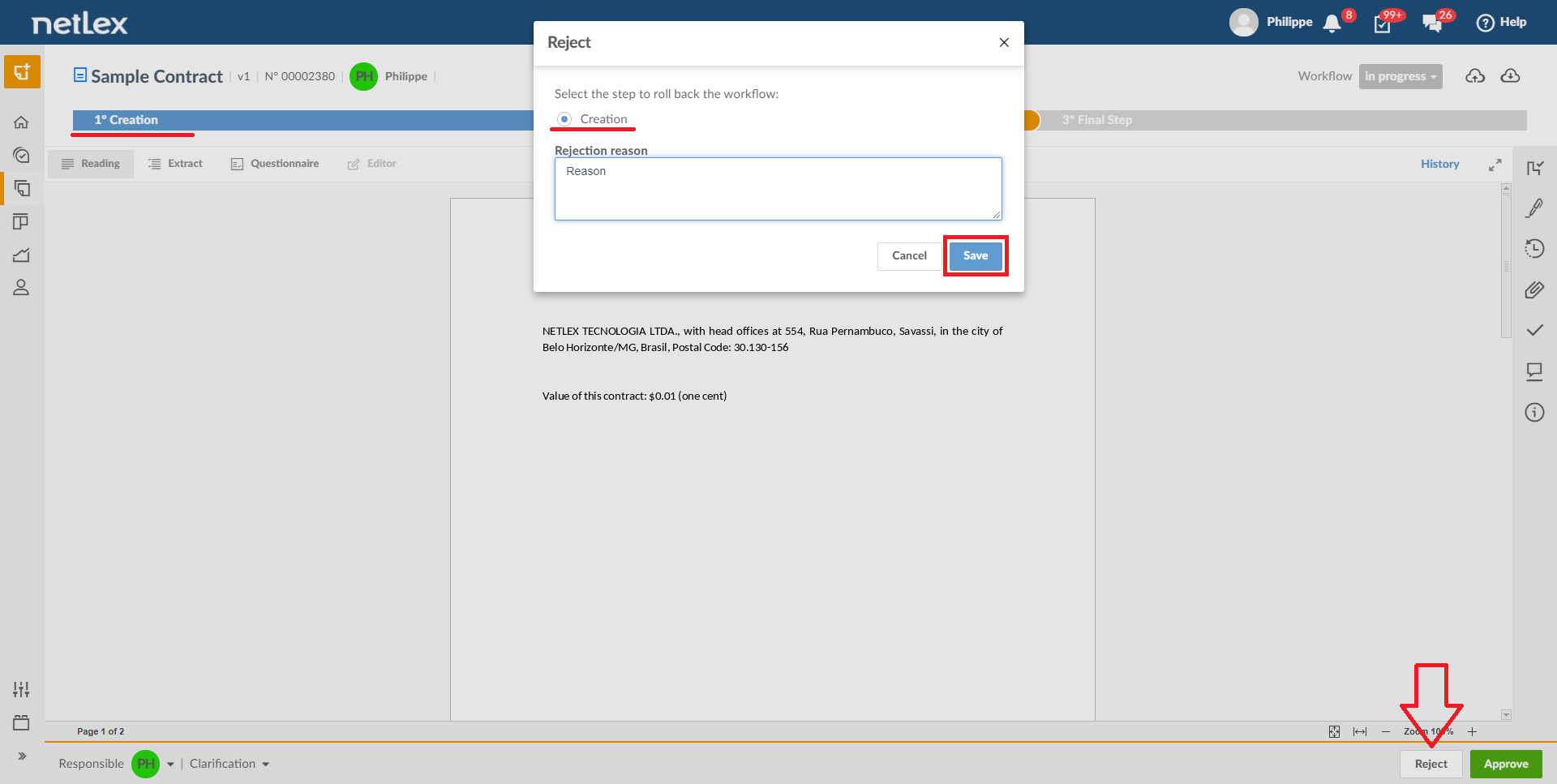Open the History link
Image resolution: width=1557 pixels, height=784 pixels.
(x=1439, y=164)
